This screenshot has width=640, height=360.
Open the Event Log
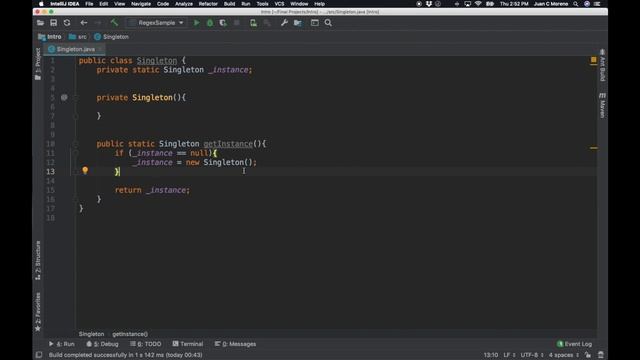coord(575,344)
